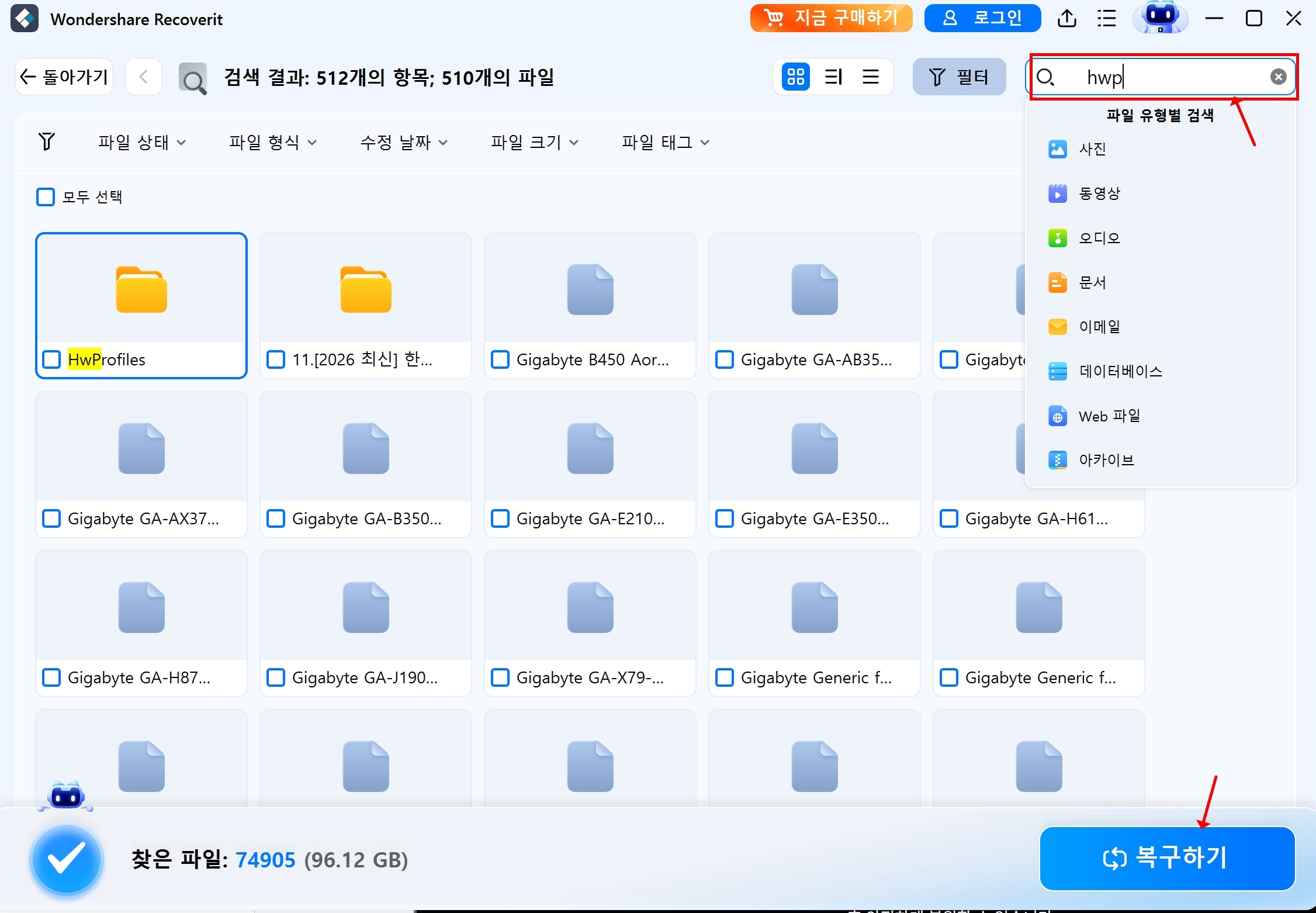The height and width of the screenshot is (913, 1316).
Task: Check the Gigabyte B450 Aor file checkbox
Action: pyautogui.click(x=500, y=359)
